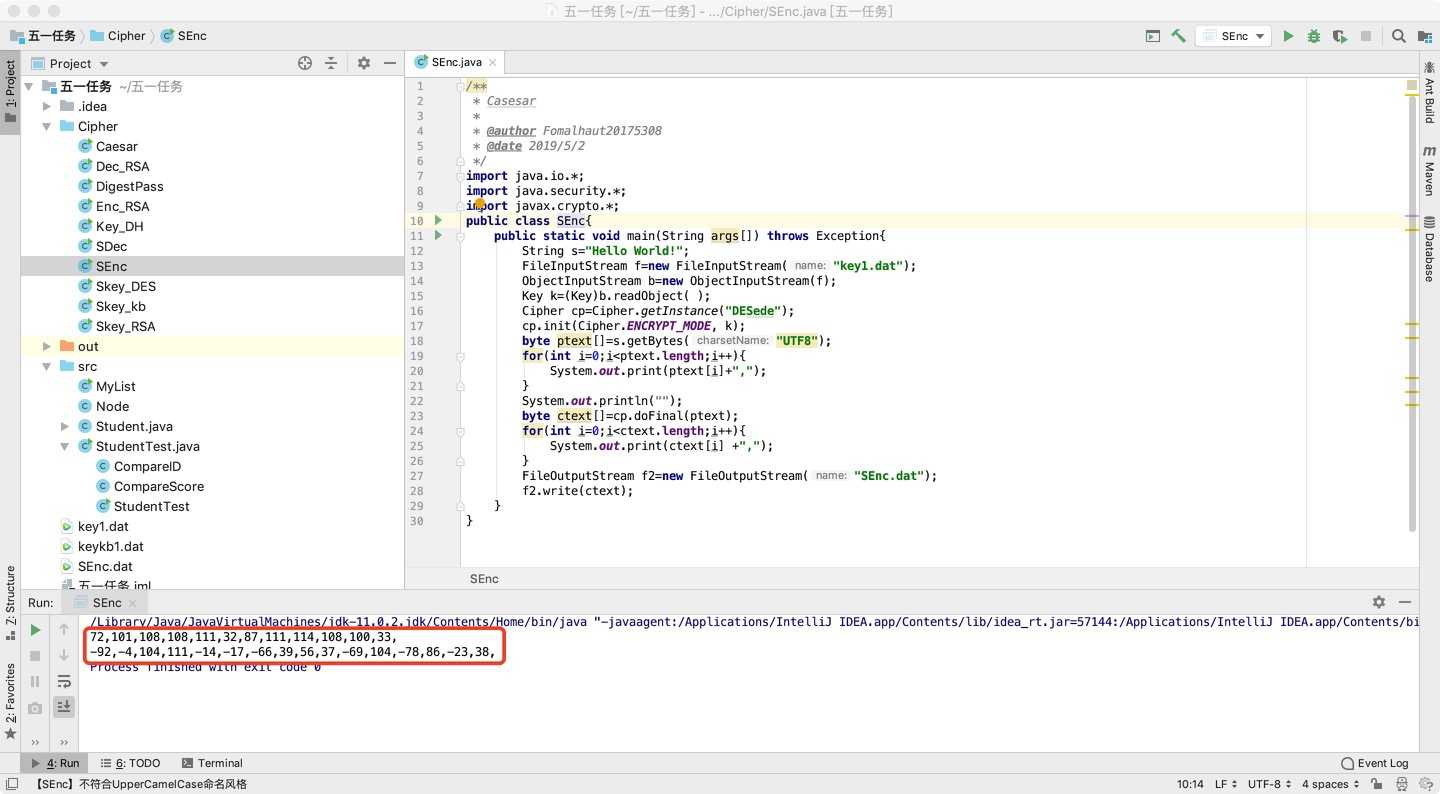The image size is (1440, 794).
Task: Open Project Structure icon in top toolbar
Action: (x=1425, y=36)
